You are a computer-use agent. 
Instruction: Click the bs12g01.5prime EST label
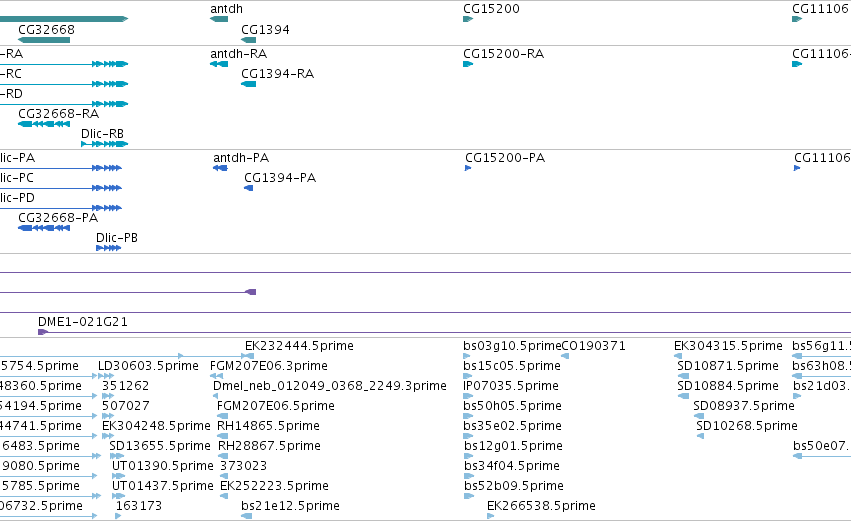pos(513,447)
